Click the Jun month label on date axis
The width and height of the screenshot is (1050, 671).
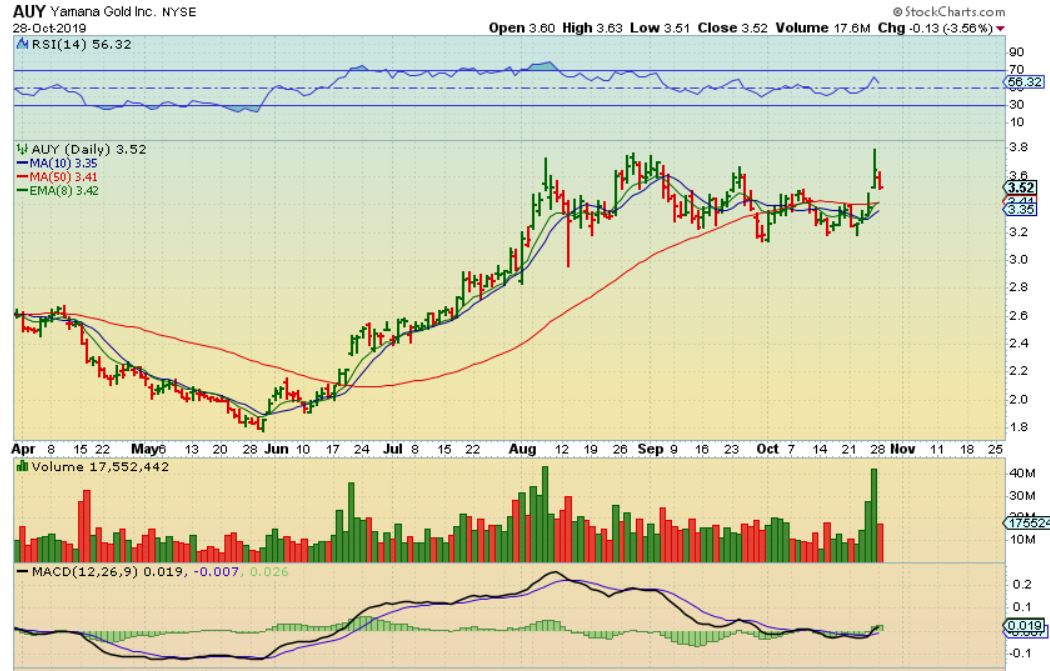click(x=276, y=449)
